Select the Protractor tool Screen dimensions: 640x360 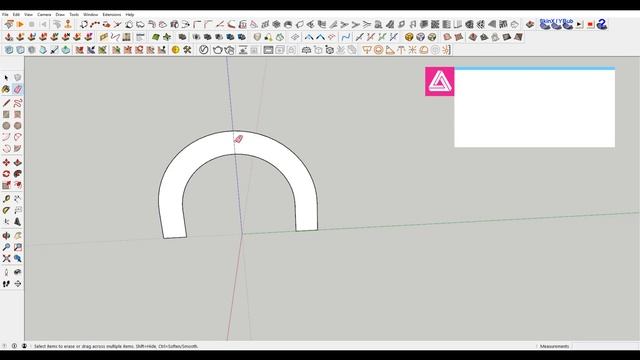[6, 210]
